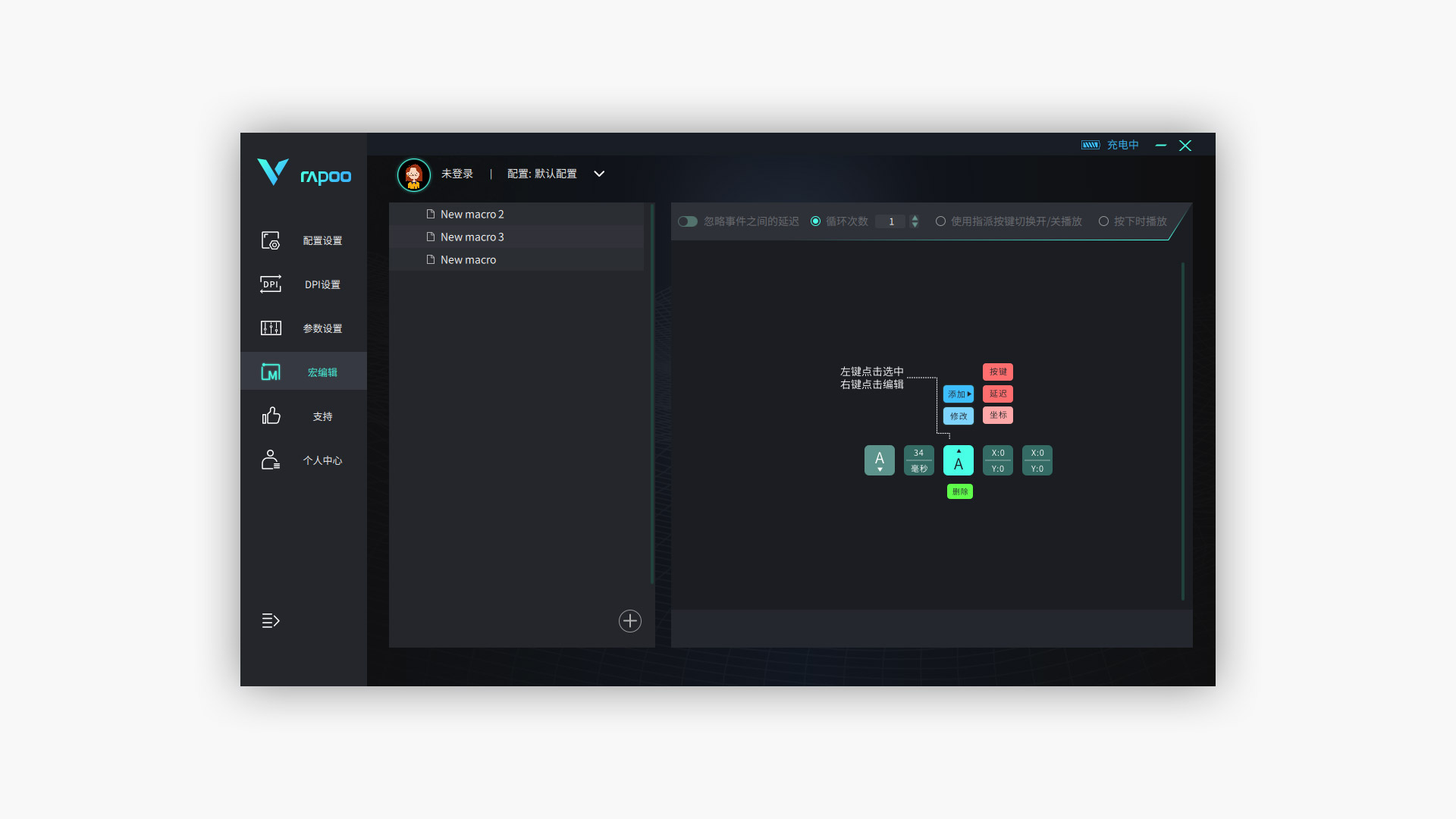Select New macro 2 in list

(x=472, y=215)
